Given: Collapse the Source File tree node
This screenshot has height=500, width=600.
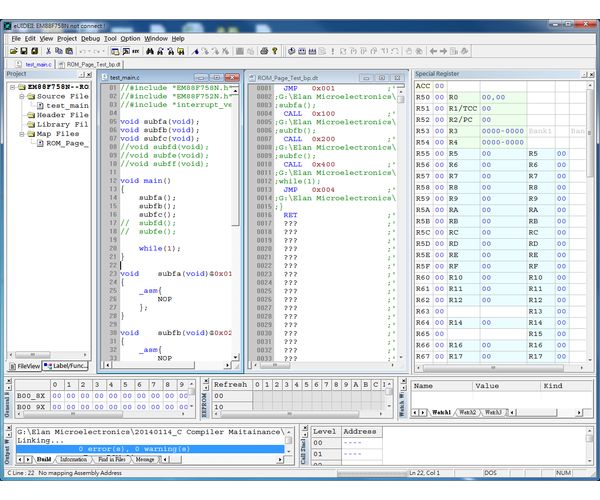Looking at the screenshot, I should (19, 96).
